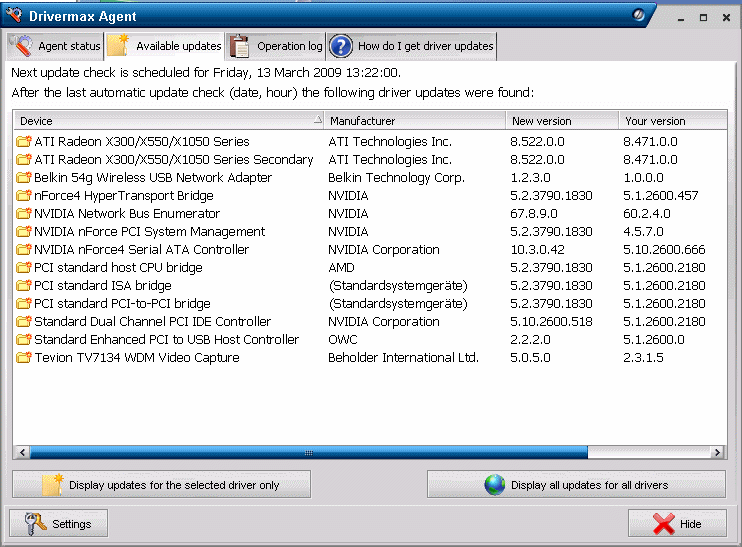Click your version 2.3.1.5 cell

point(643,357)
